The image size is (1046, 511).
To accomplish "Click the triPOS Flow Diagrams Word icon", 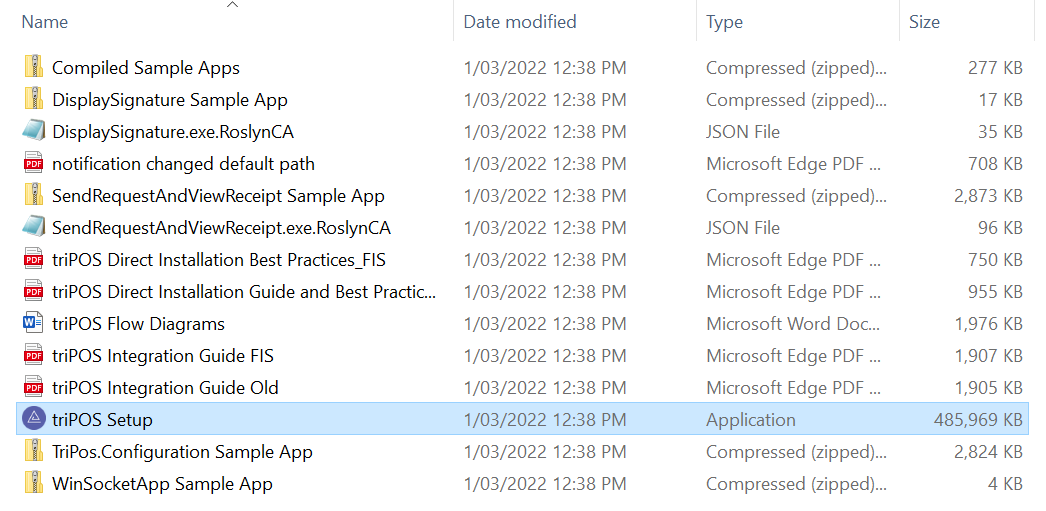I will point(33,324).
